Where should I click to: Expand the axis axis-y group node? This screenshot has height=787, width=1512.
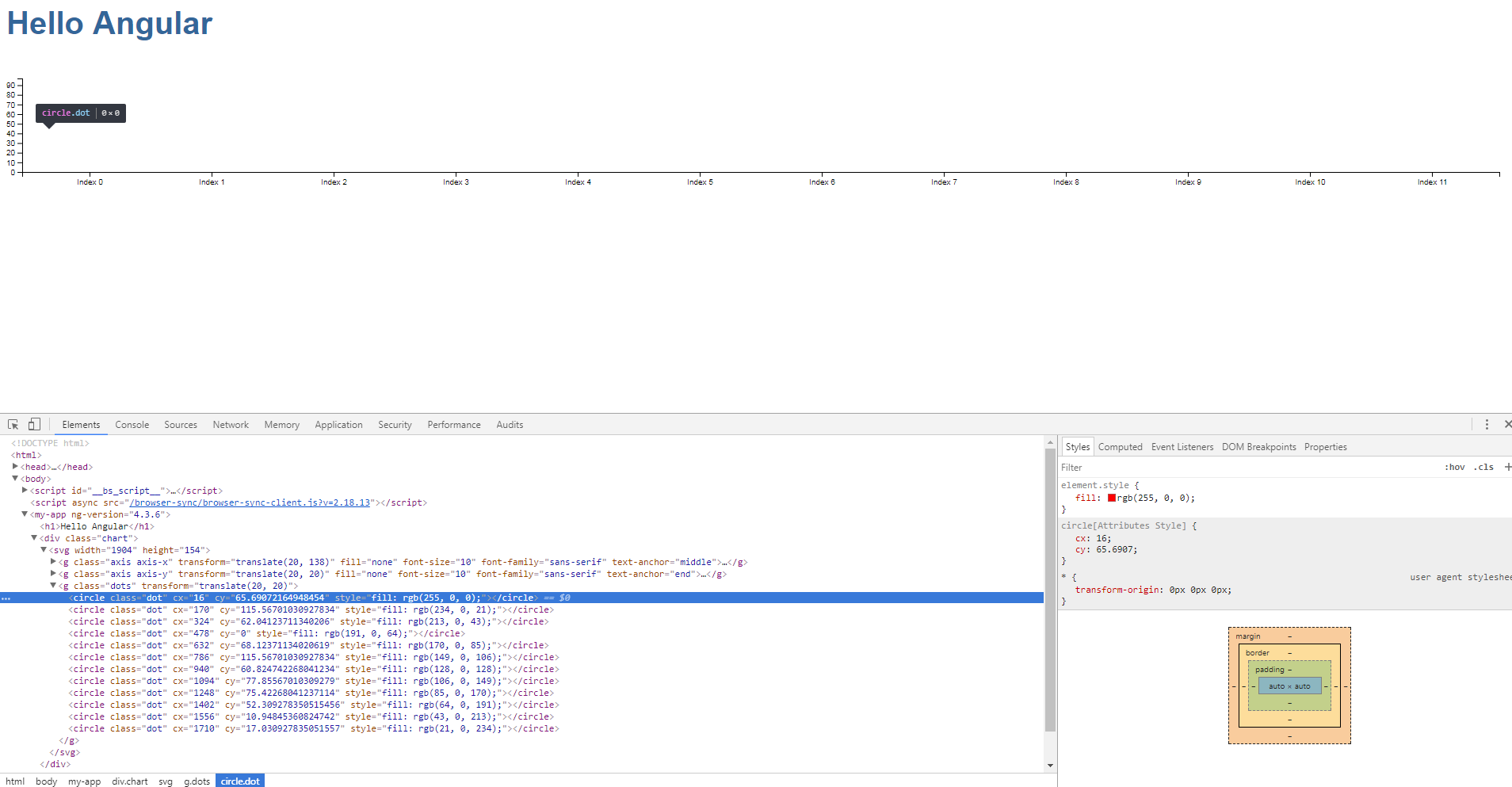(53, 574)
